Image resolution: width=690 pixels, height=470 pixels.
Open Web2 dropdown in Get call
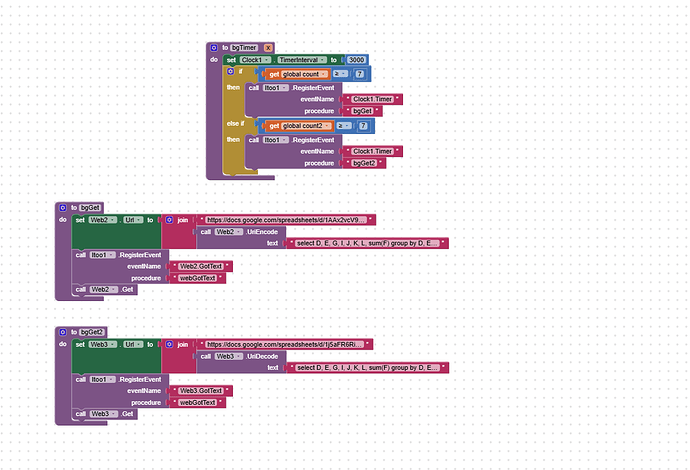pyautogui.click(x=104, y=290)
